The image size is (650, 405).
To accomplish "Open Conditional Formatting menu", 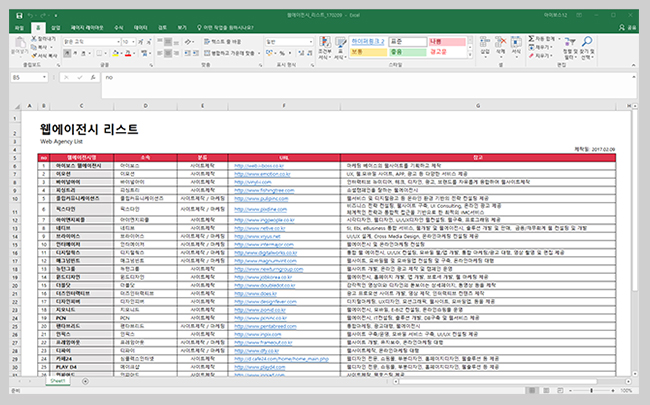I will coord(325,48).
